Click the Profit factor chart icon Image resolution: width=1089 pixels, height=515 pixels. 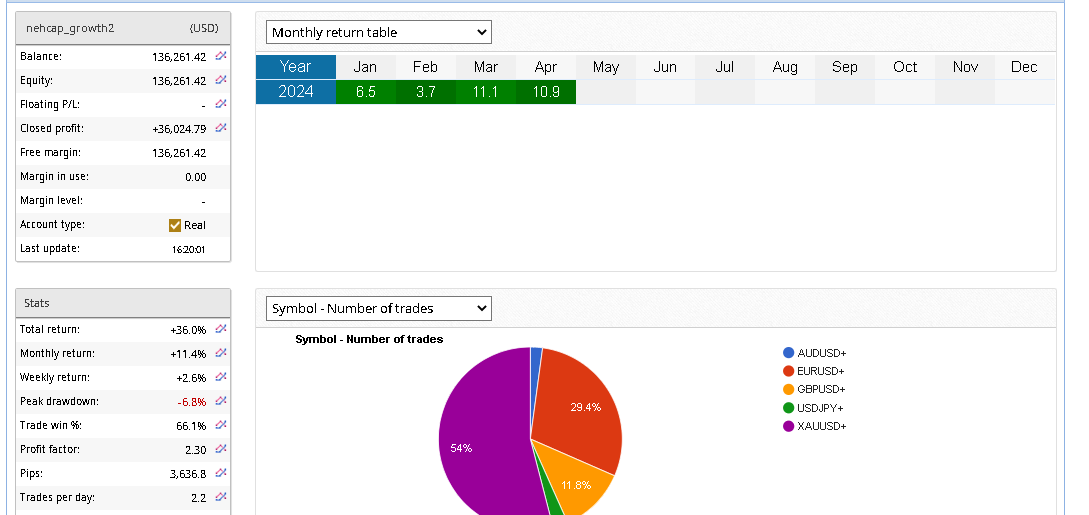[x=221, y=449]
